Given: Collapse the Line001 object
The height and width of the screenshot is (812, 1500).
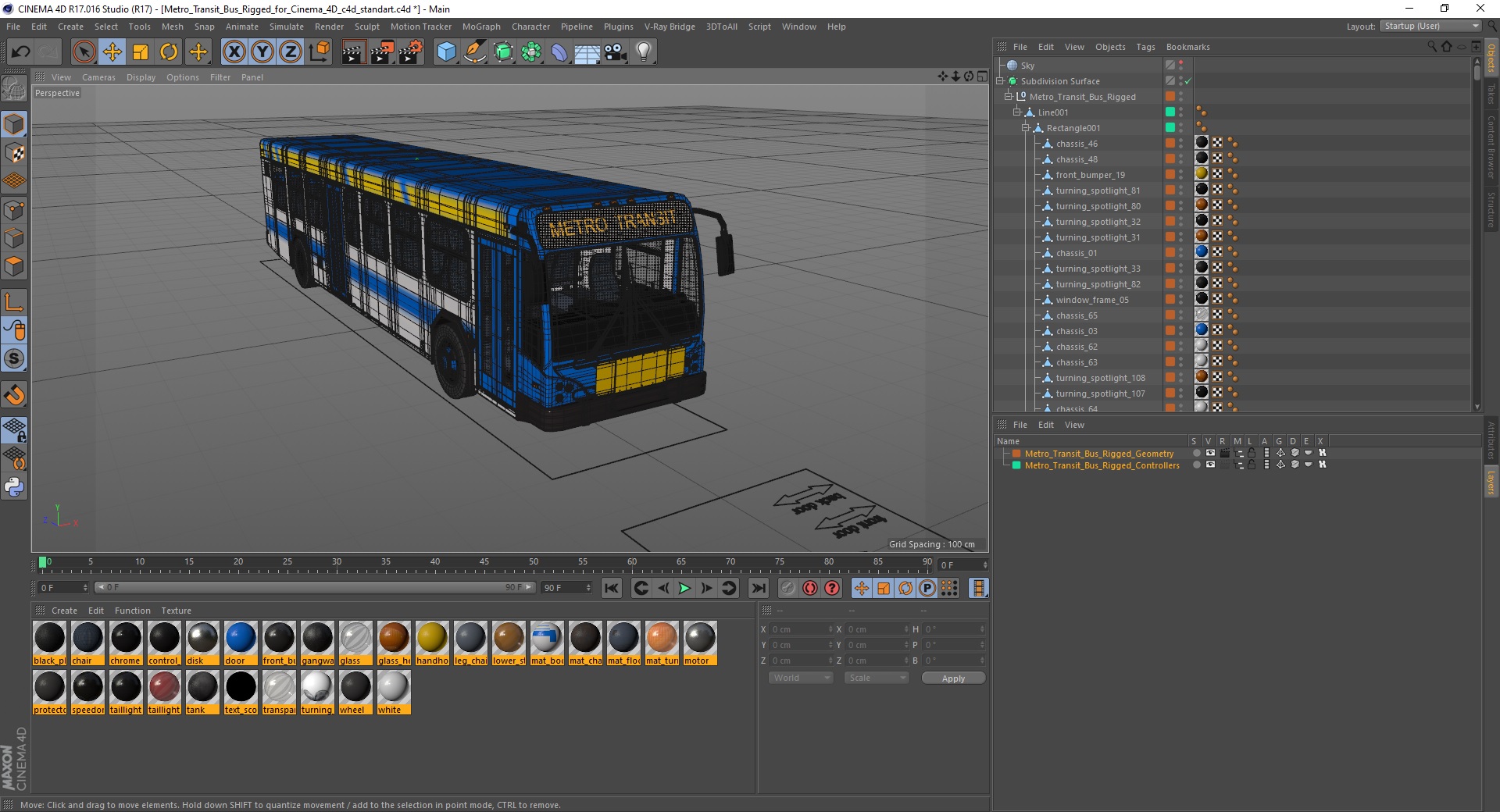Looking at the screenshot, I should tap(1016, 112).
